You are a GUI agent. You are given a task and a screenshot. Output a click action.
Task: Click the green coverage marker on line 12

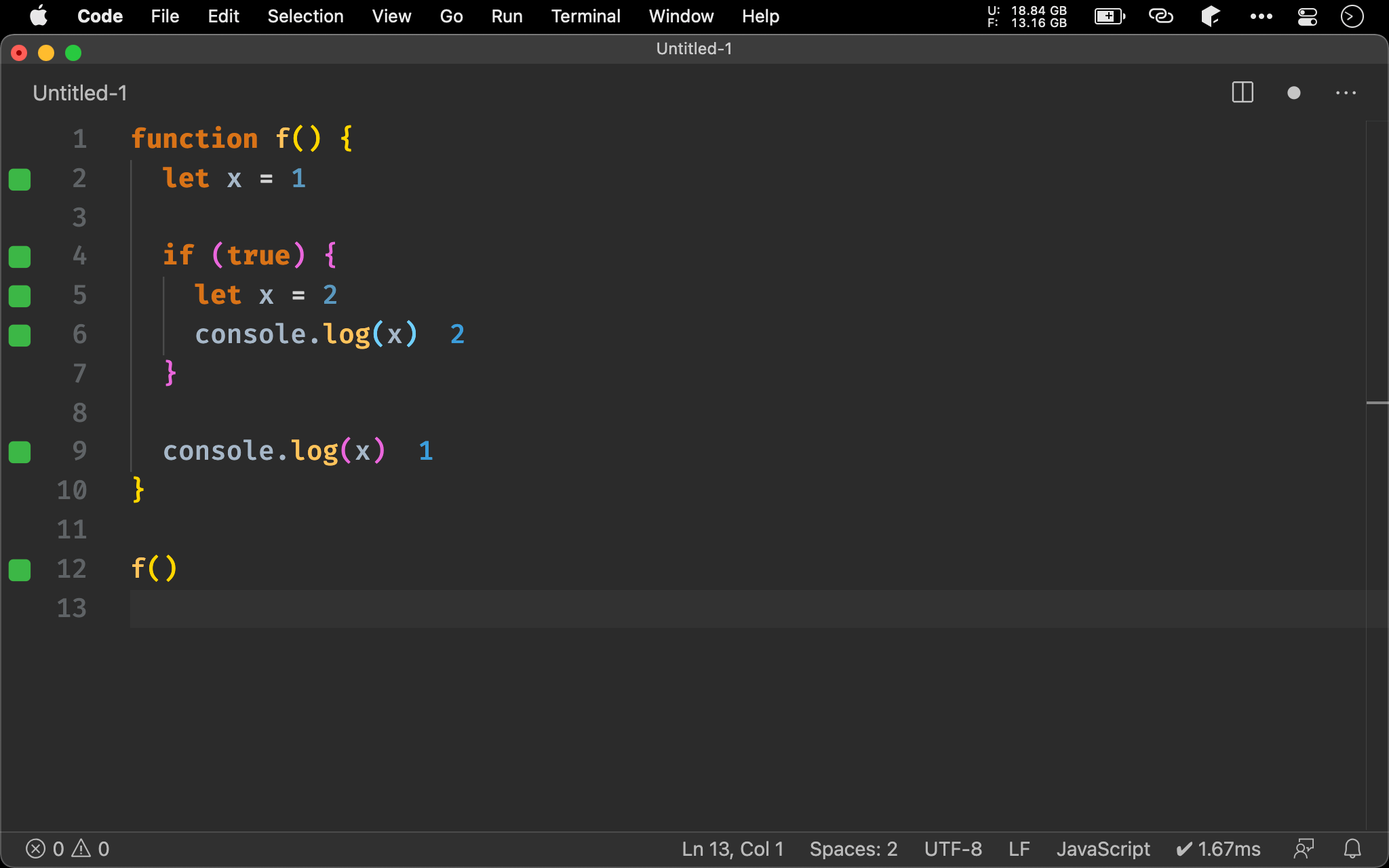point(20,570)
